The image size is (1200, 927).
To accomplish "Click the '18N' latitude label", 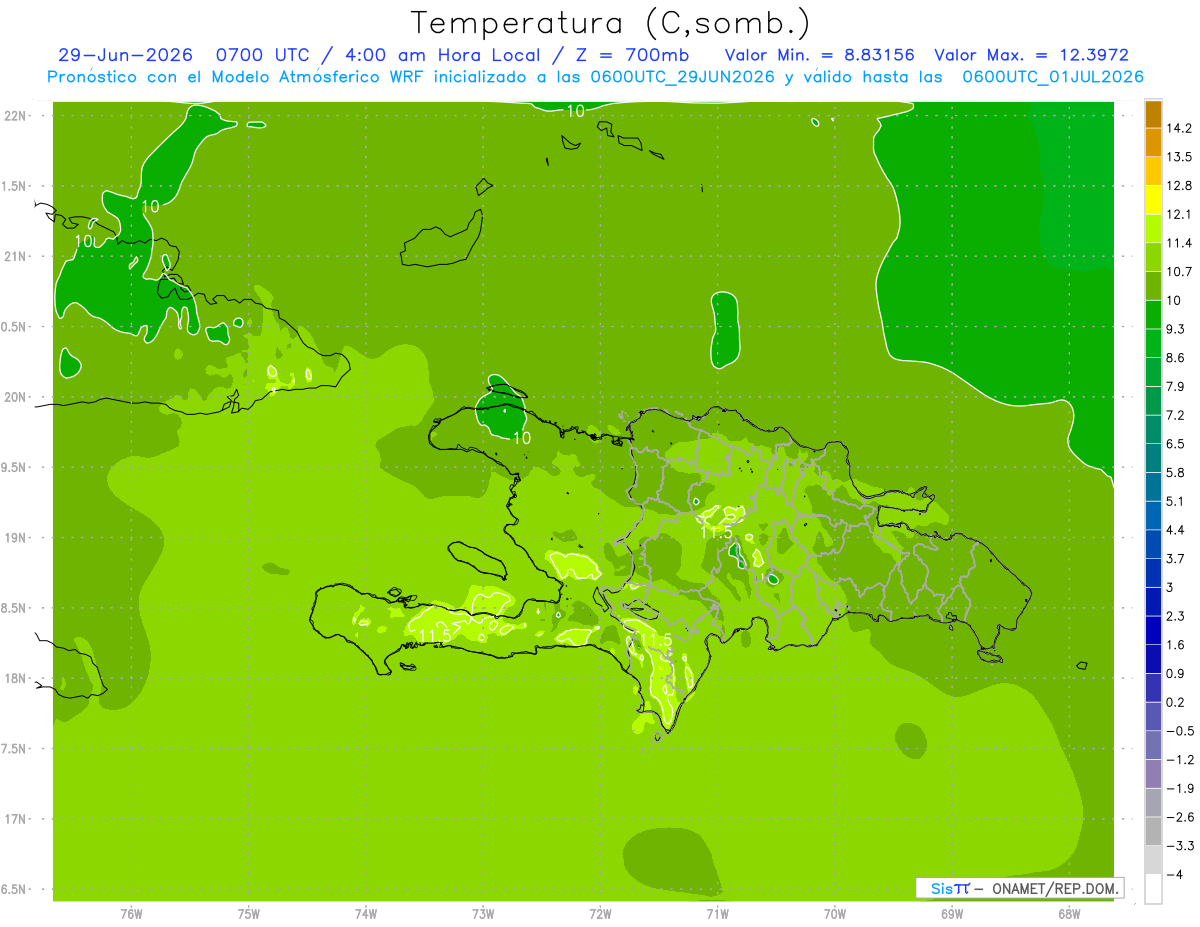I will tap(17, 679).
